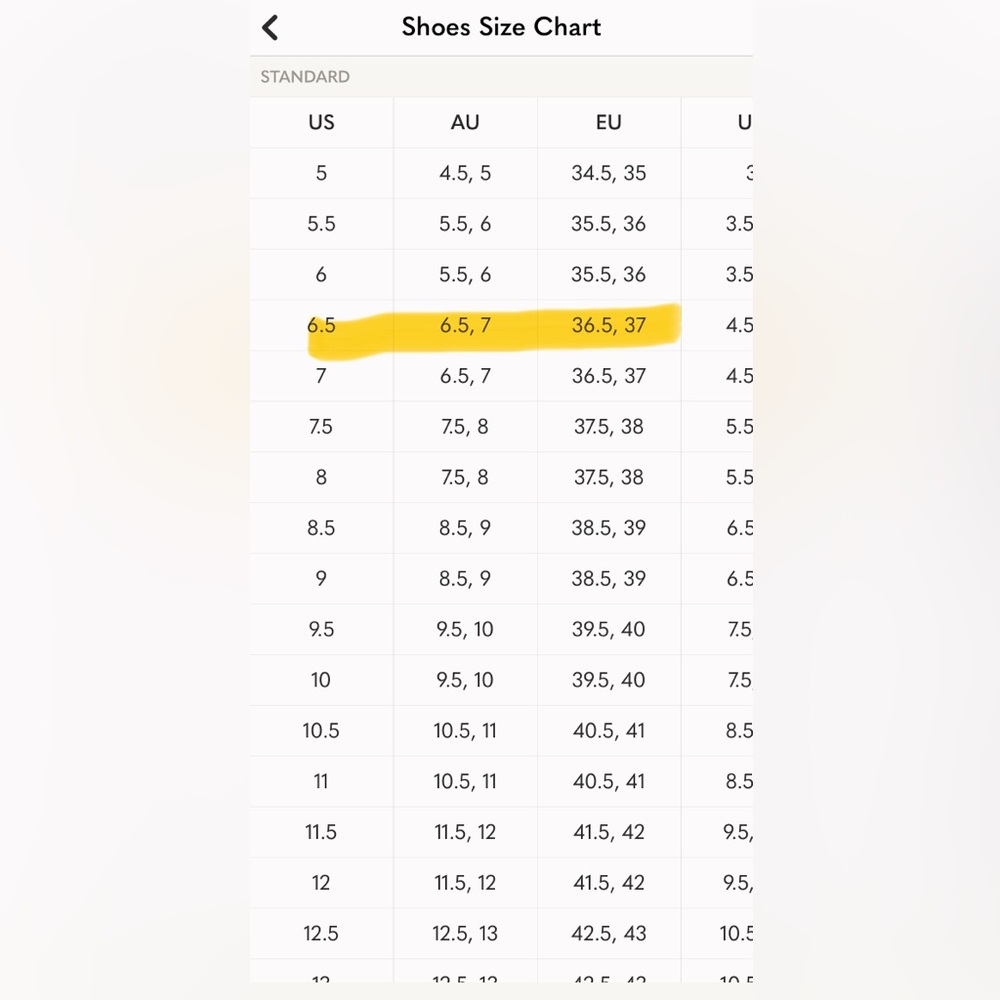
Task: Tap the back arrow icon
Action: (270, 28)
